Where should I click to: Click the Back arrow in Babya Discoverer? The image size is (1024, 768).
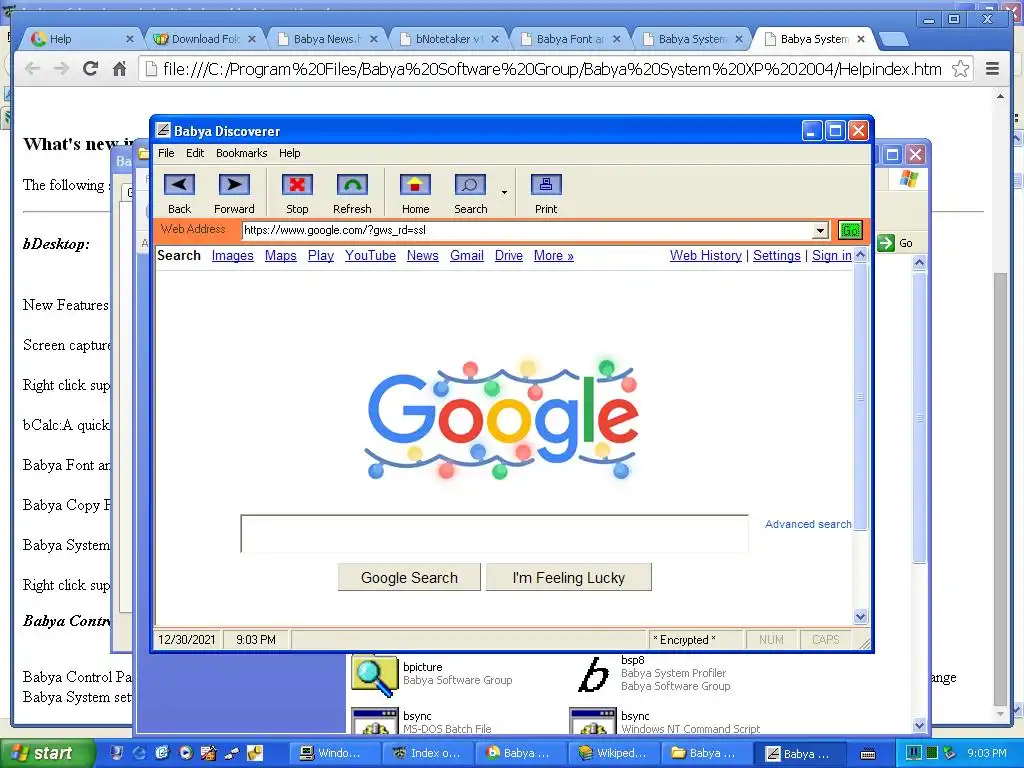pyautogui.click(x=179, y=185)
